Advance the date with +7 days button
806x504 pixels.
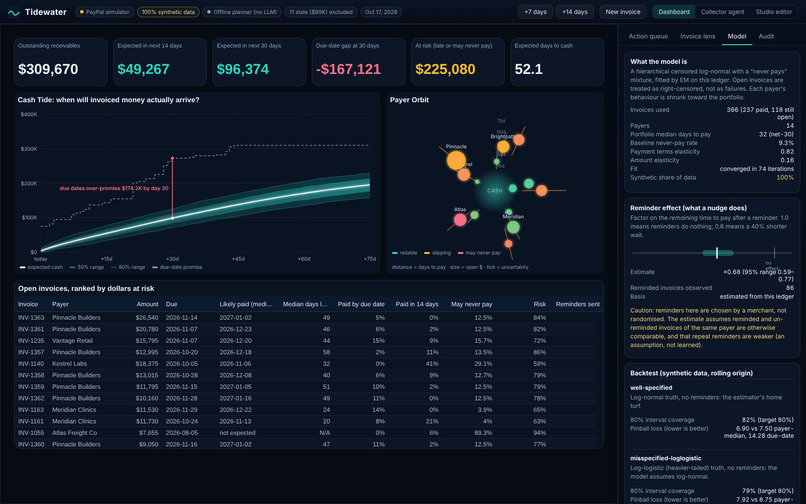point(535,12)
